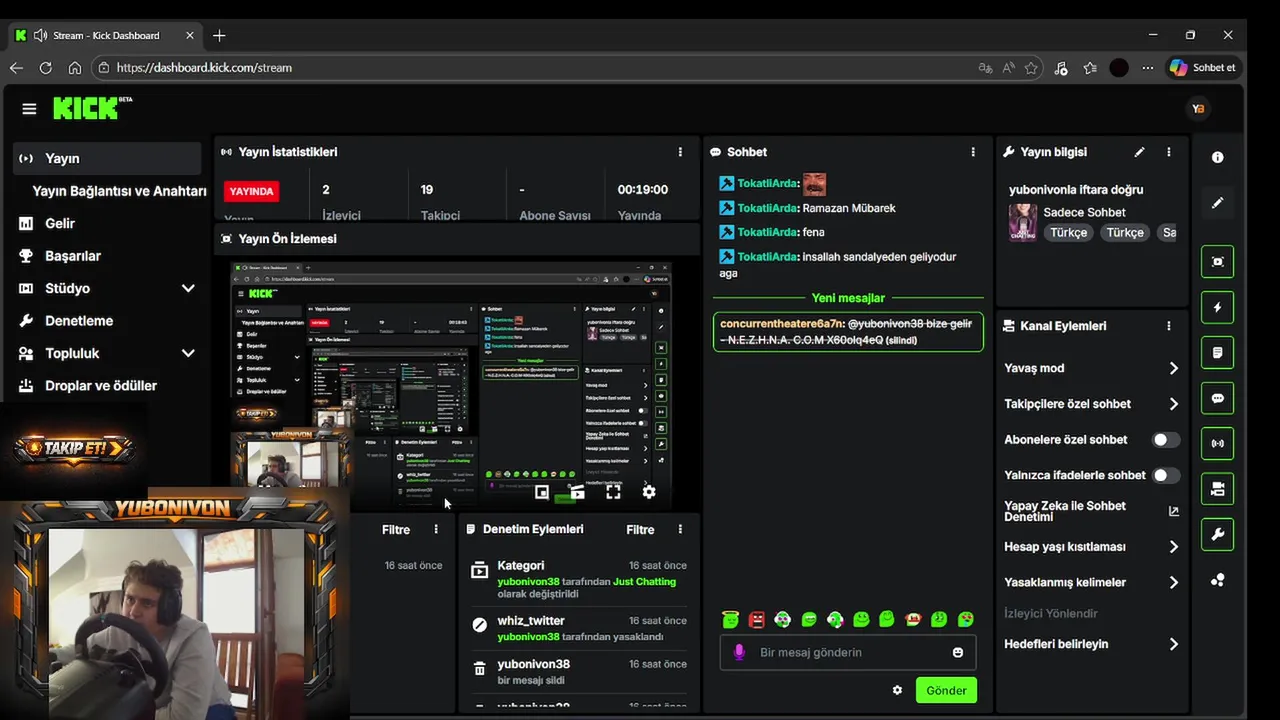Screen dimensions: 1280x720
Task: Insert the red angry emote from the emote row
Action: pyautogui.click(x=757, y=620)
